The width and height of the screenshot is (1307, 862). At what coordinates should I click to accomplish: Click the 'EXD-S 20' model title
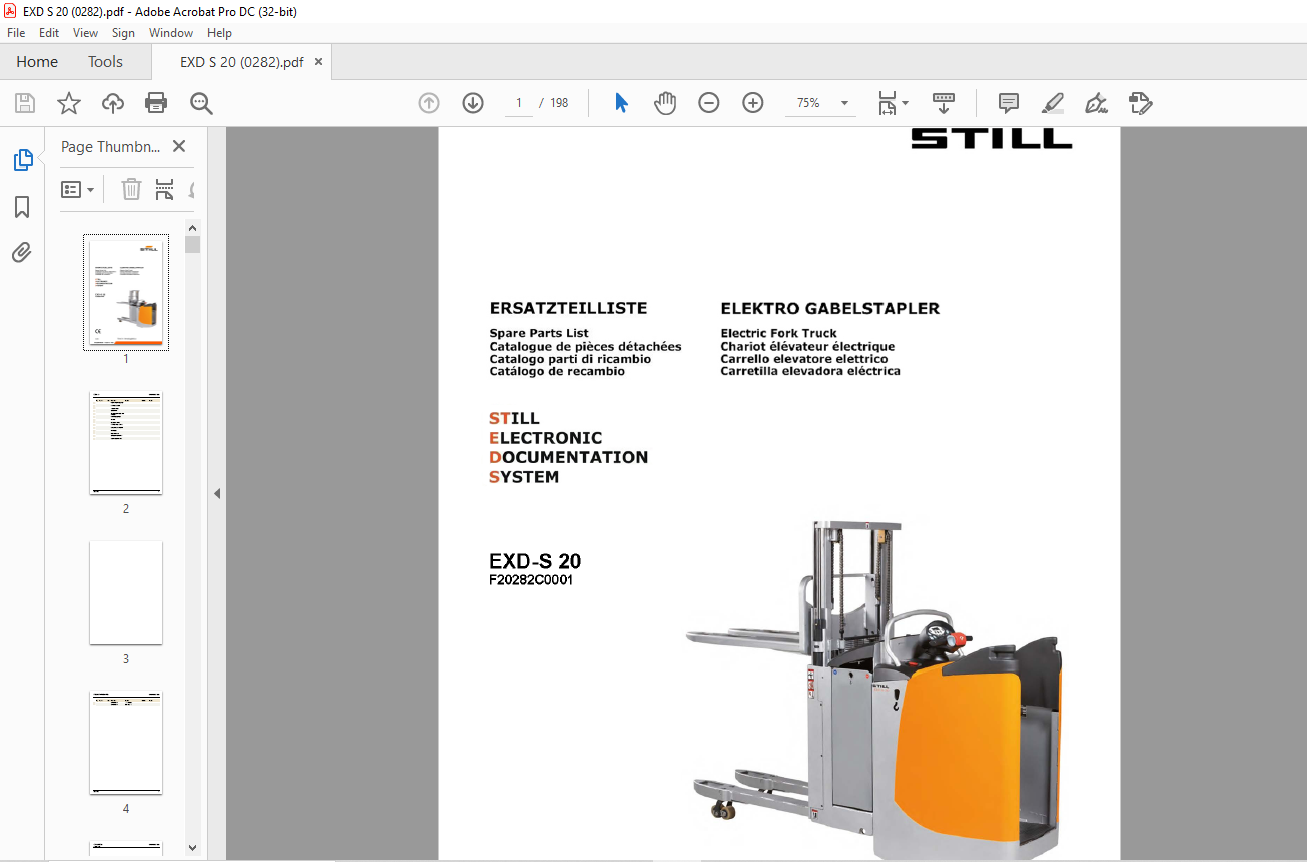535,561
